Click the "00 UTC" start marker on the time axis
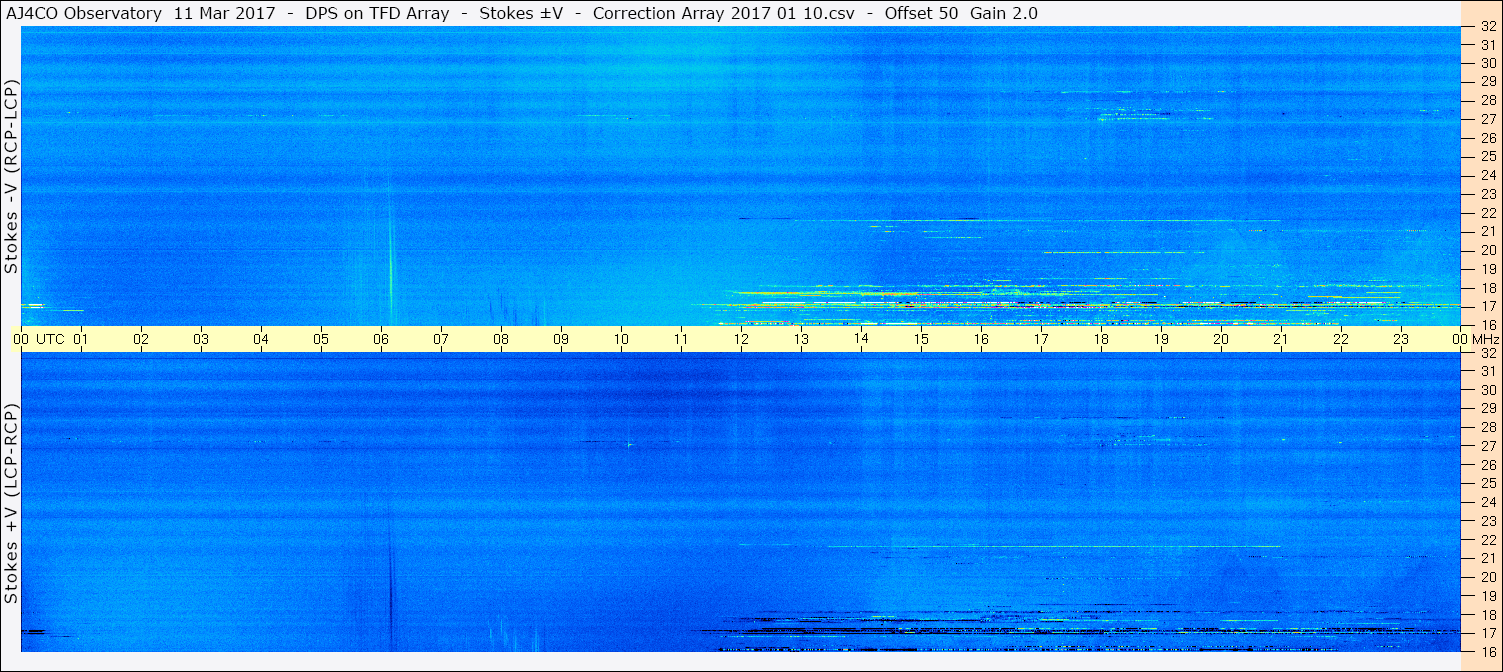The width and height of the screenshot is (1503, 672). 39,339
